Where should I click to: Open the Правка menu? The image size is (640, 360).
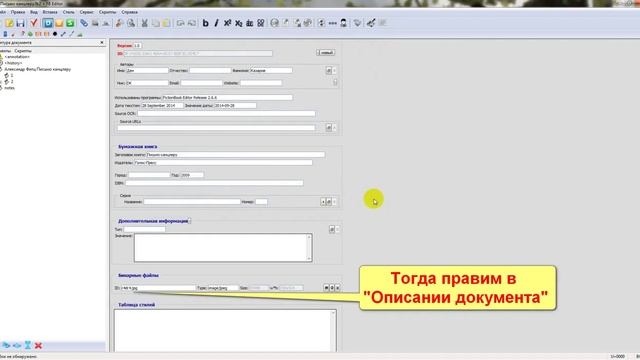[18, 12]
